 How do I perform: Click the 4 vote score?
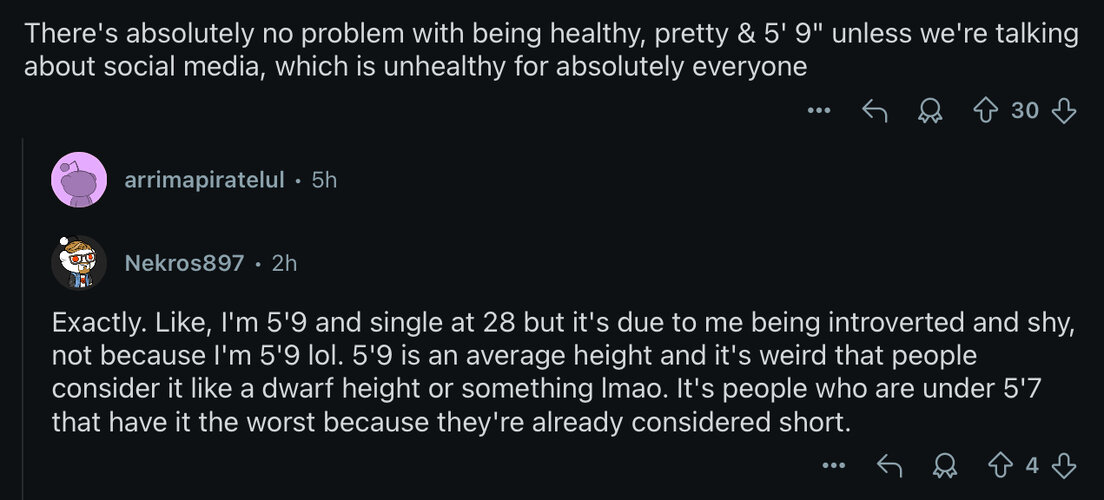point(1031,465)
